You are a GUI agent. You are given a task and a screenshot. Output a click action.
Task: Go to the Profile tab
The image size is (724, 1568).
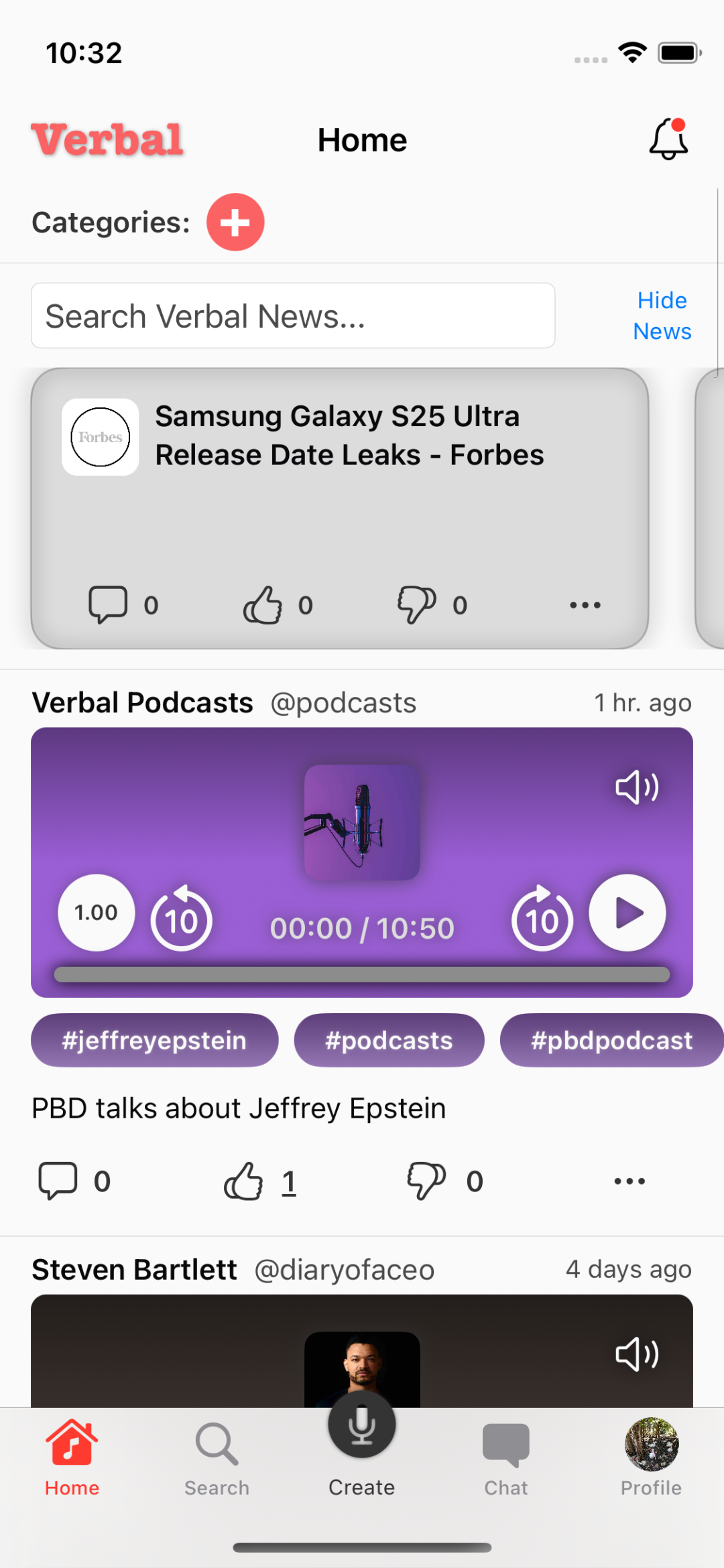(x=651, y=1457)
